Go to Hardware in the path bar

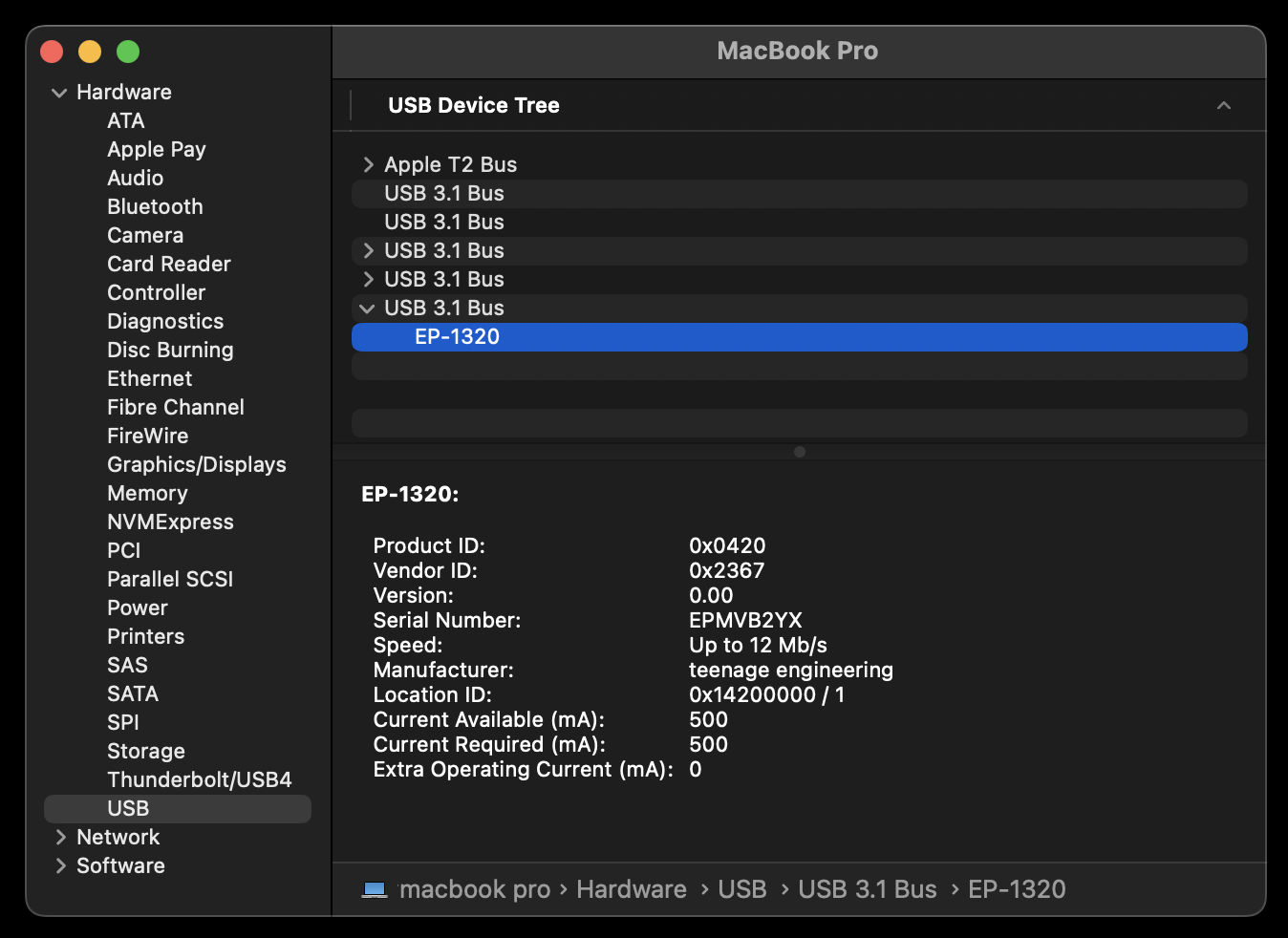632,890
